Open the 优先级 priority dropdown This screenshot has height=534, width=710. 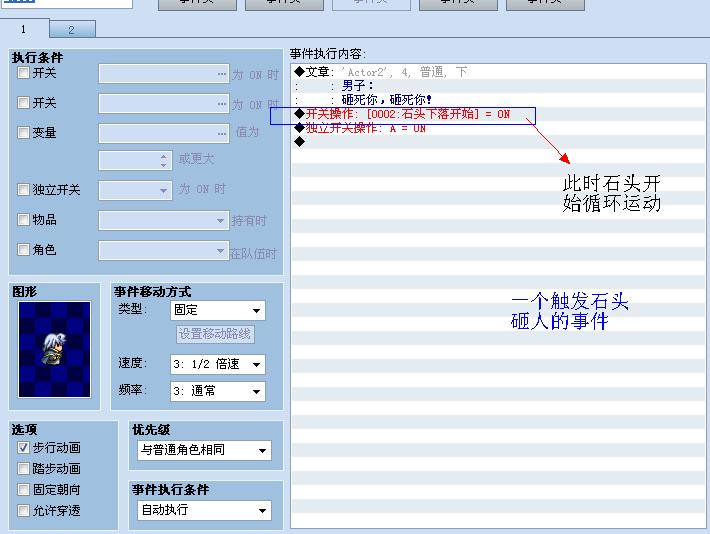click(204, 450)
